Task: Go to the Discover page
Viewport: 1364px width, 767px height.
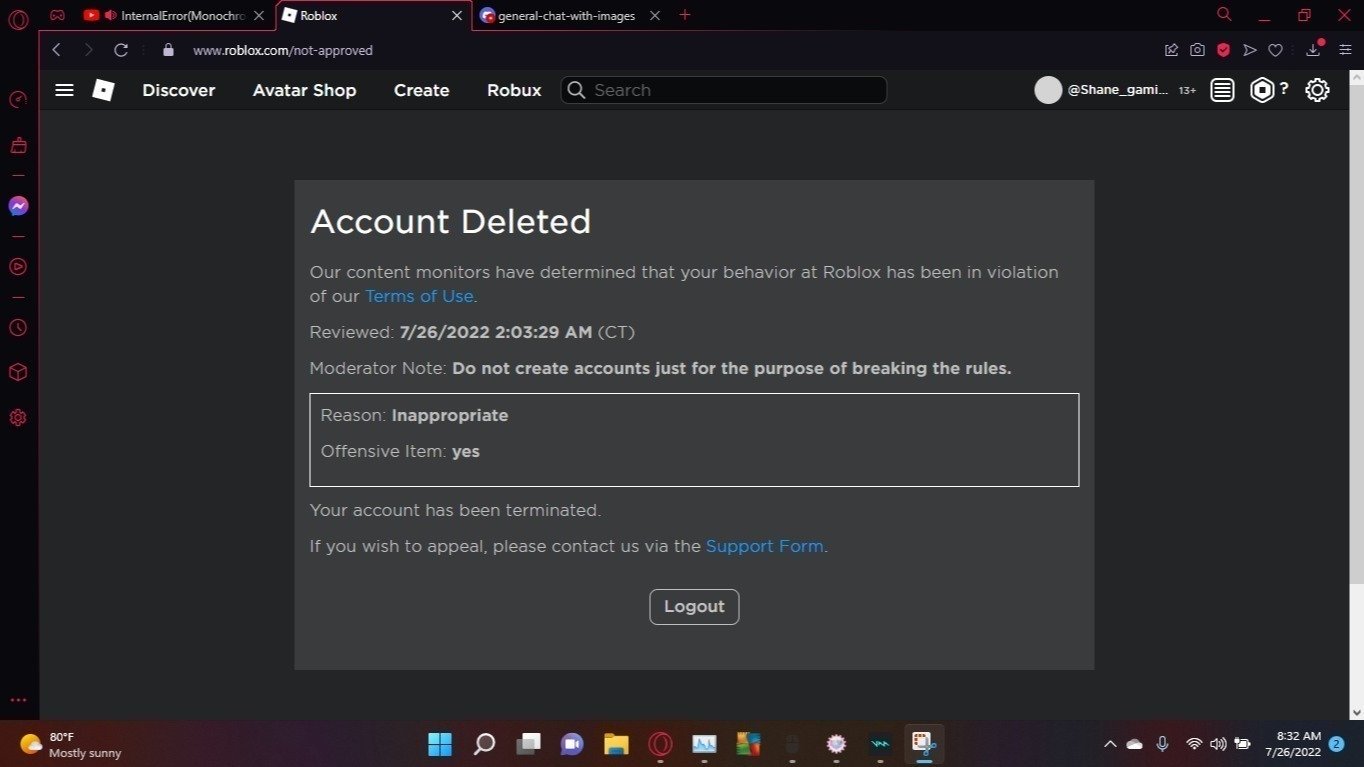Action: (x=179, y=90)
